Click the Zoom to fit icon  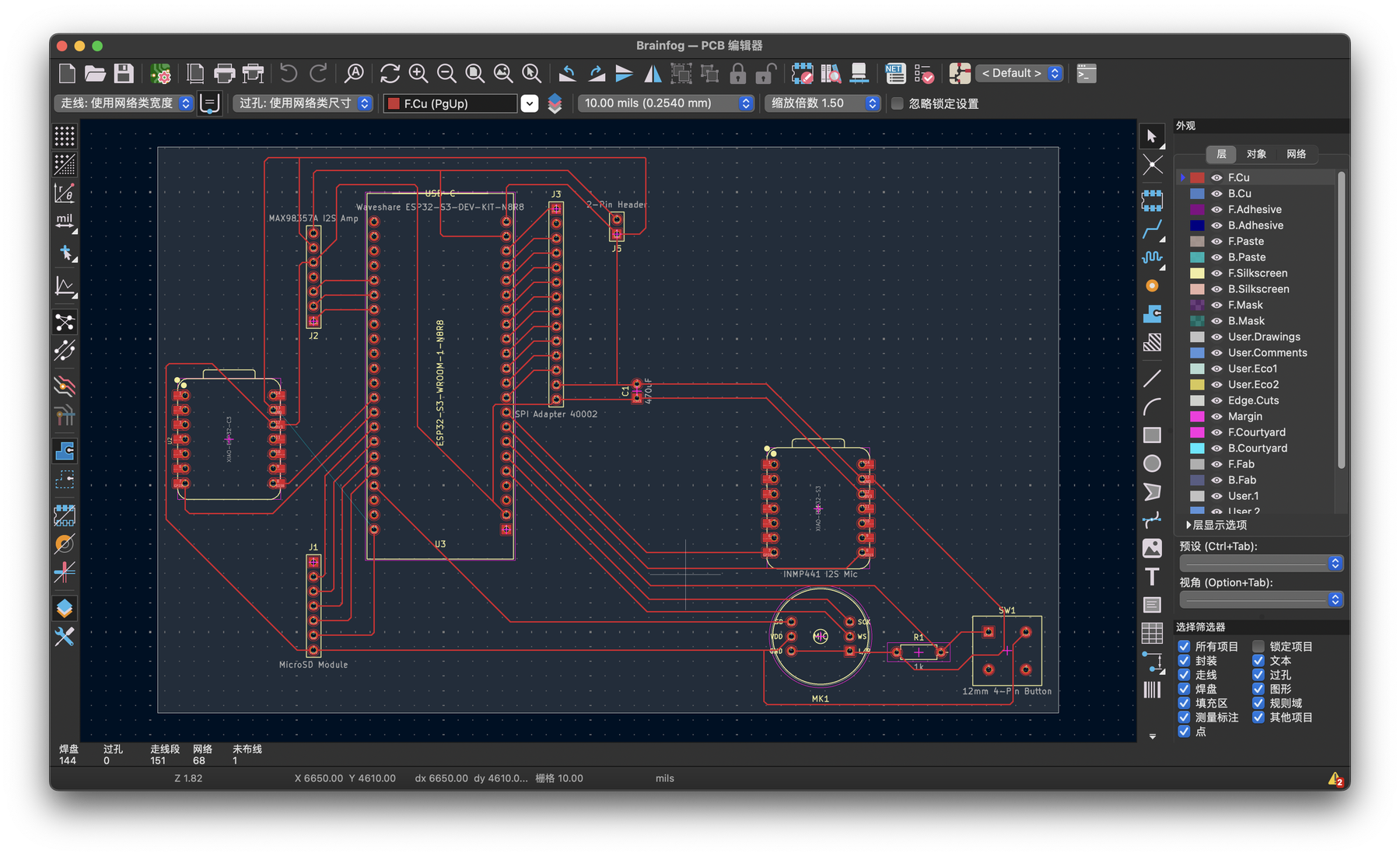tap(474, 74)
